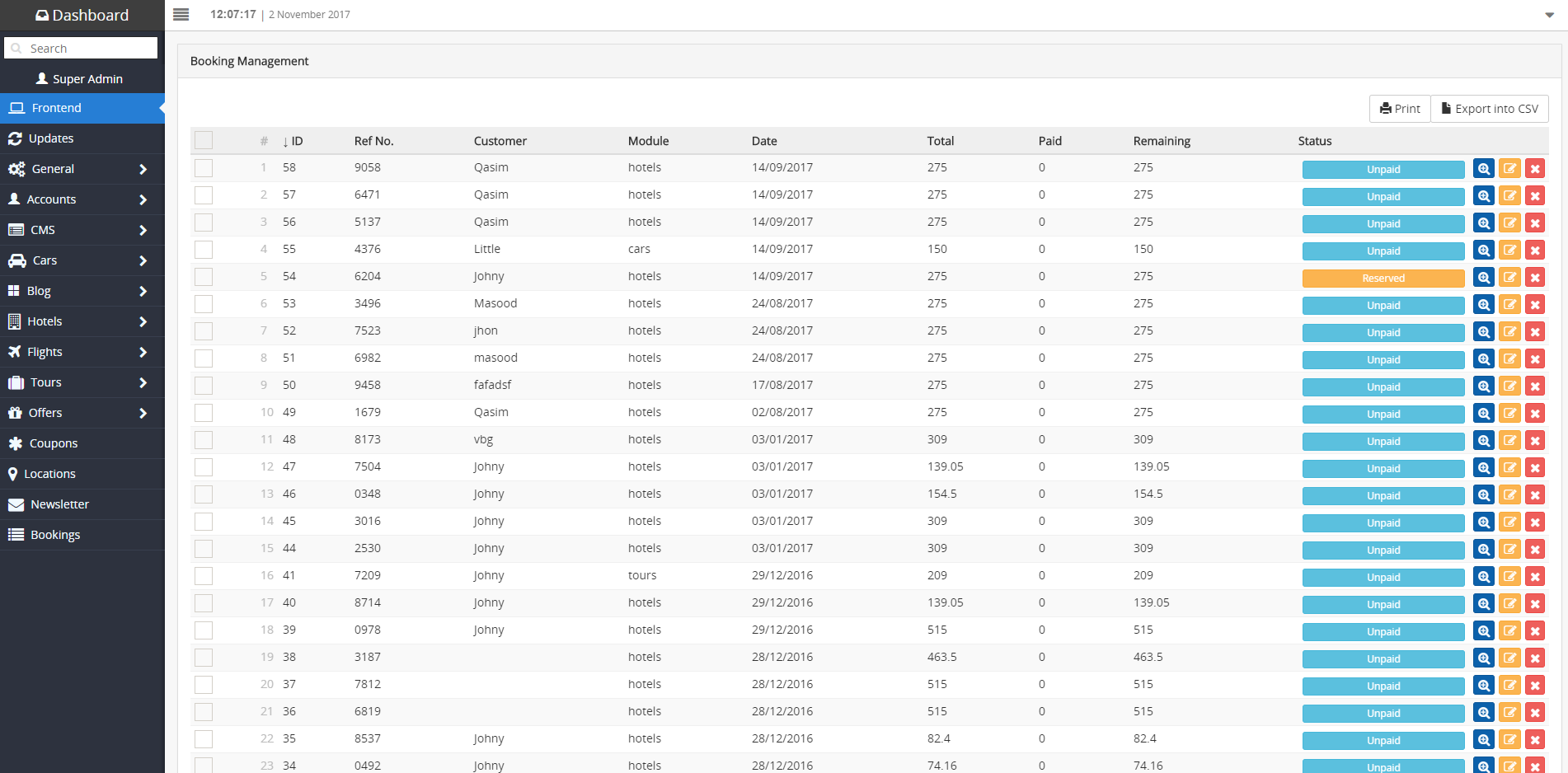Delete the Reserved booking by Johny
The height and width of the screenshot is (773, 1568).
[x=1535, y=277]
